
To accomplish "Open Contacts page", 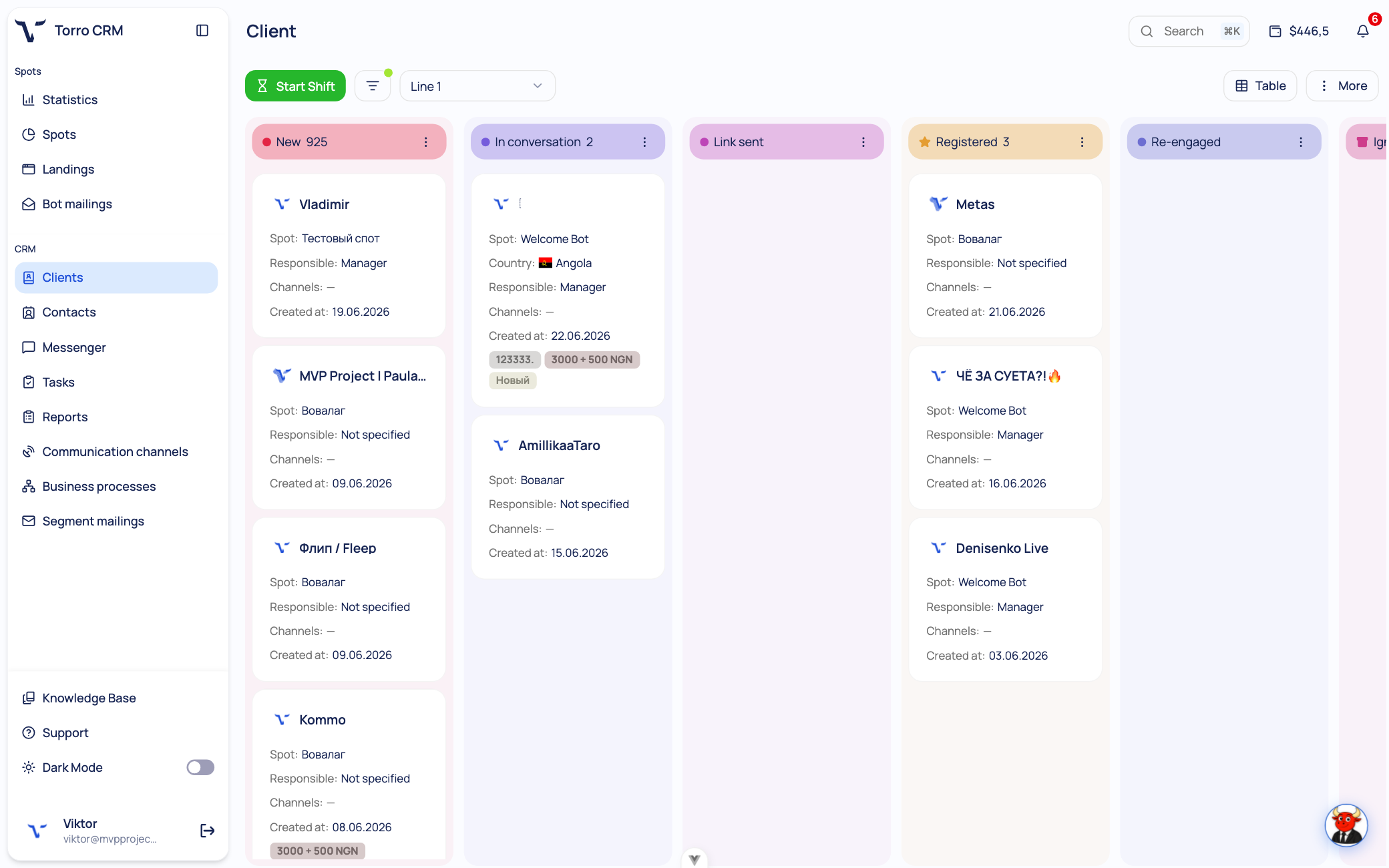I will click(116, 312).
